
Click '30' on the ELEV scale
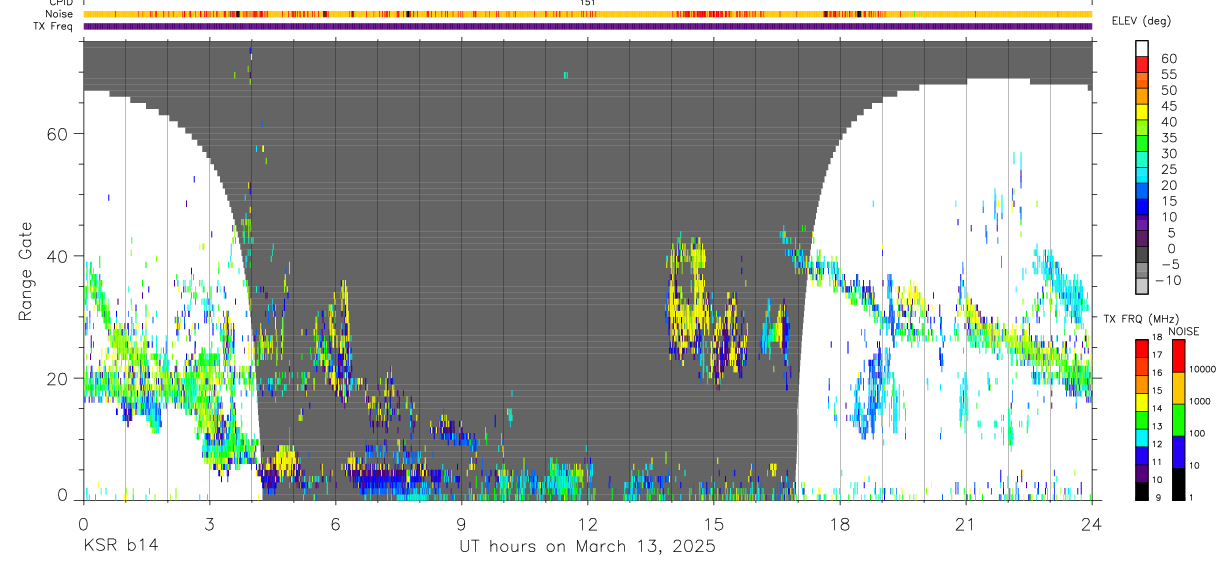click(1167, 153)
